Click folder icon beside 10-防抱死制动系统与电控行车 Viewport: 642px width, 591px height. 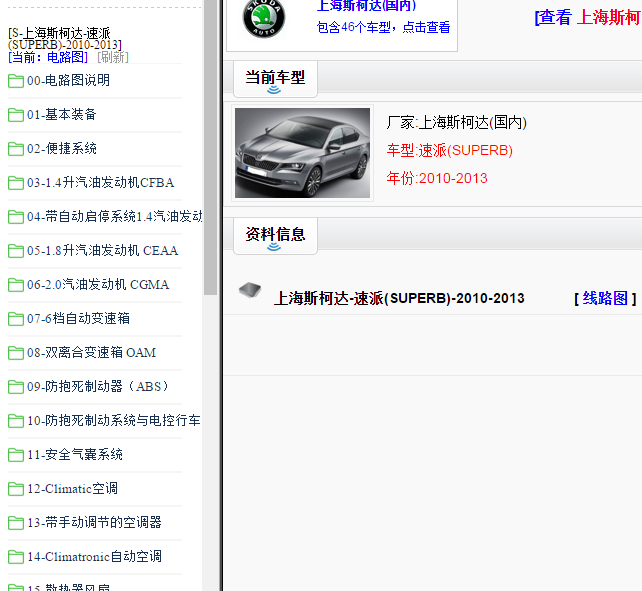(16, 421)
